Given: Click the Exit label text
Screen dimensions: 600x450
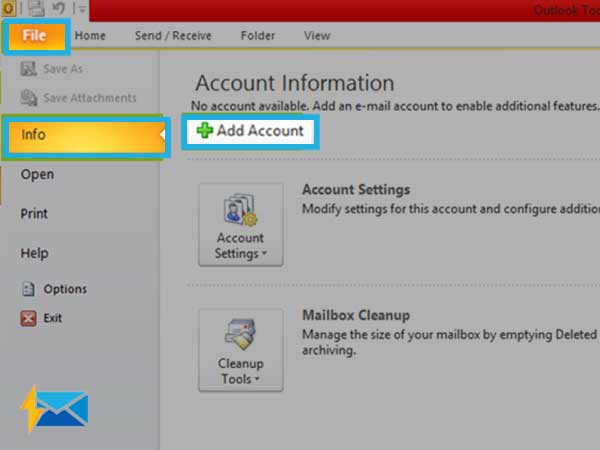Looking at the screenshot, I should coord(52,318).
